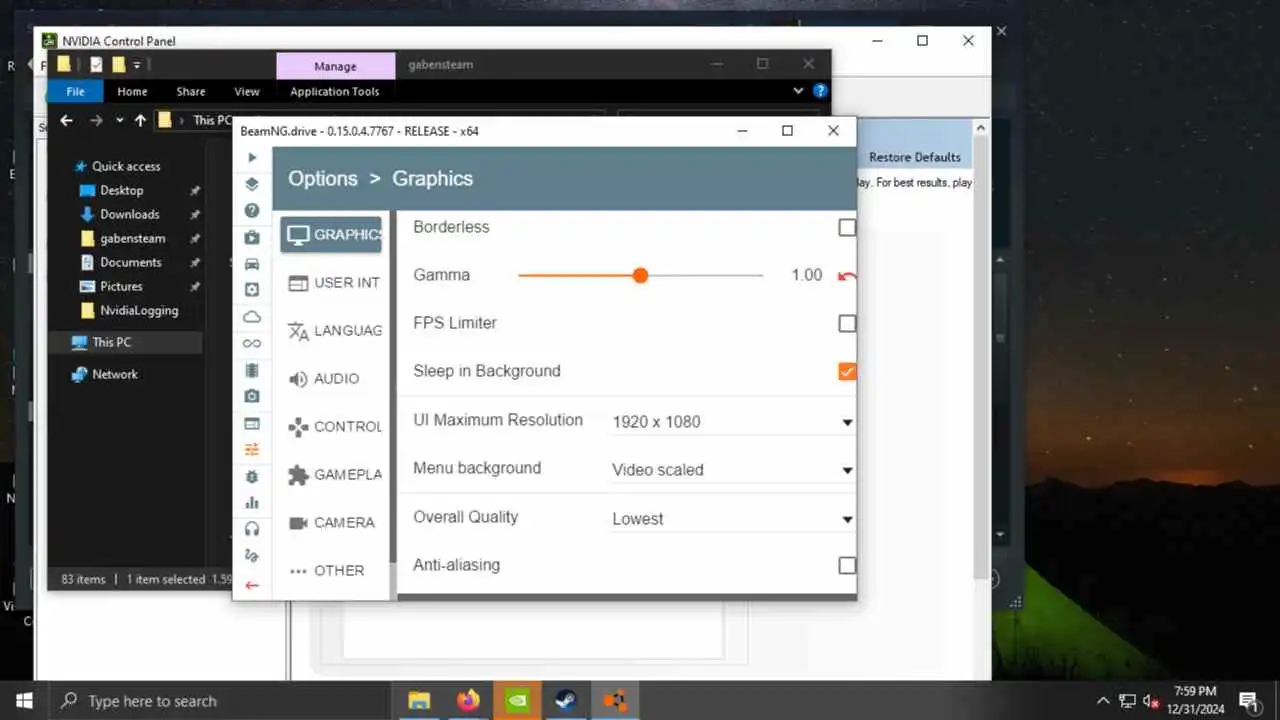Switch to BeamNG icon in the taskbar
Screen dimensions: 1280x720
tap(615, 700)
